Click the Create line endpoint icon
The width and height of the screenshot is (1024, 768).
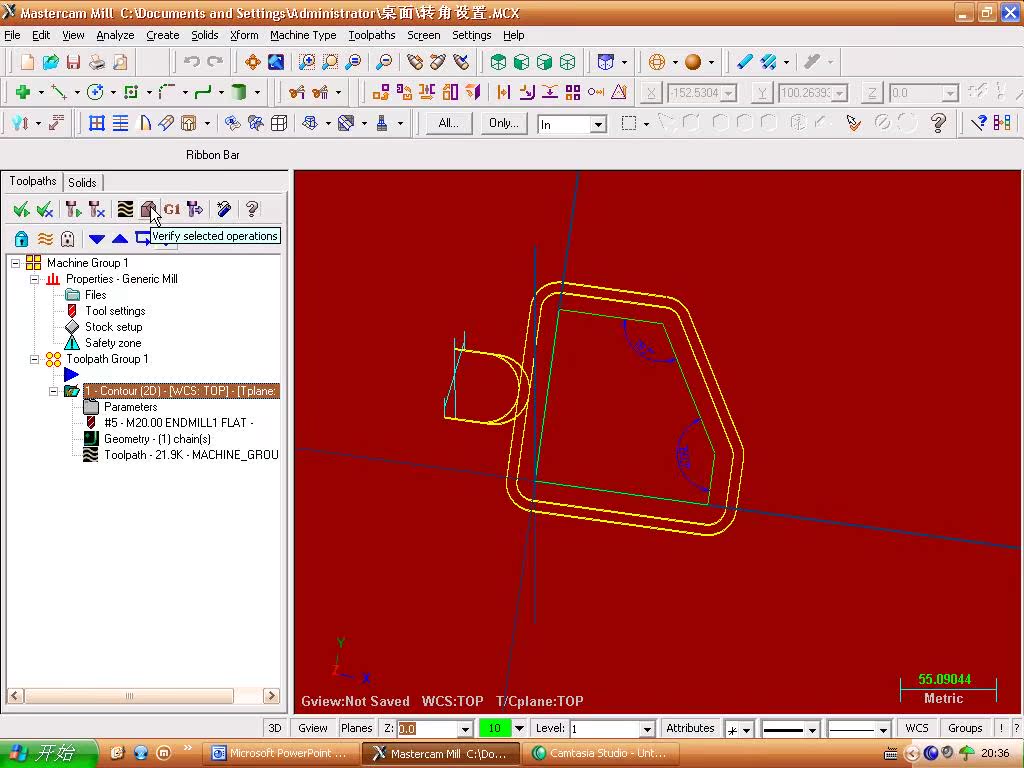[x=59, y=92]
